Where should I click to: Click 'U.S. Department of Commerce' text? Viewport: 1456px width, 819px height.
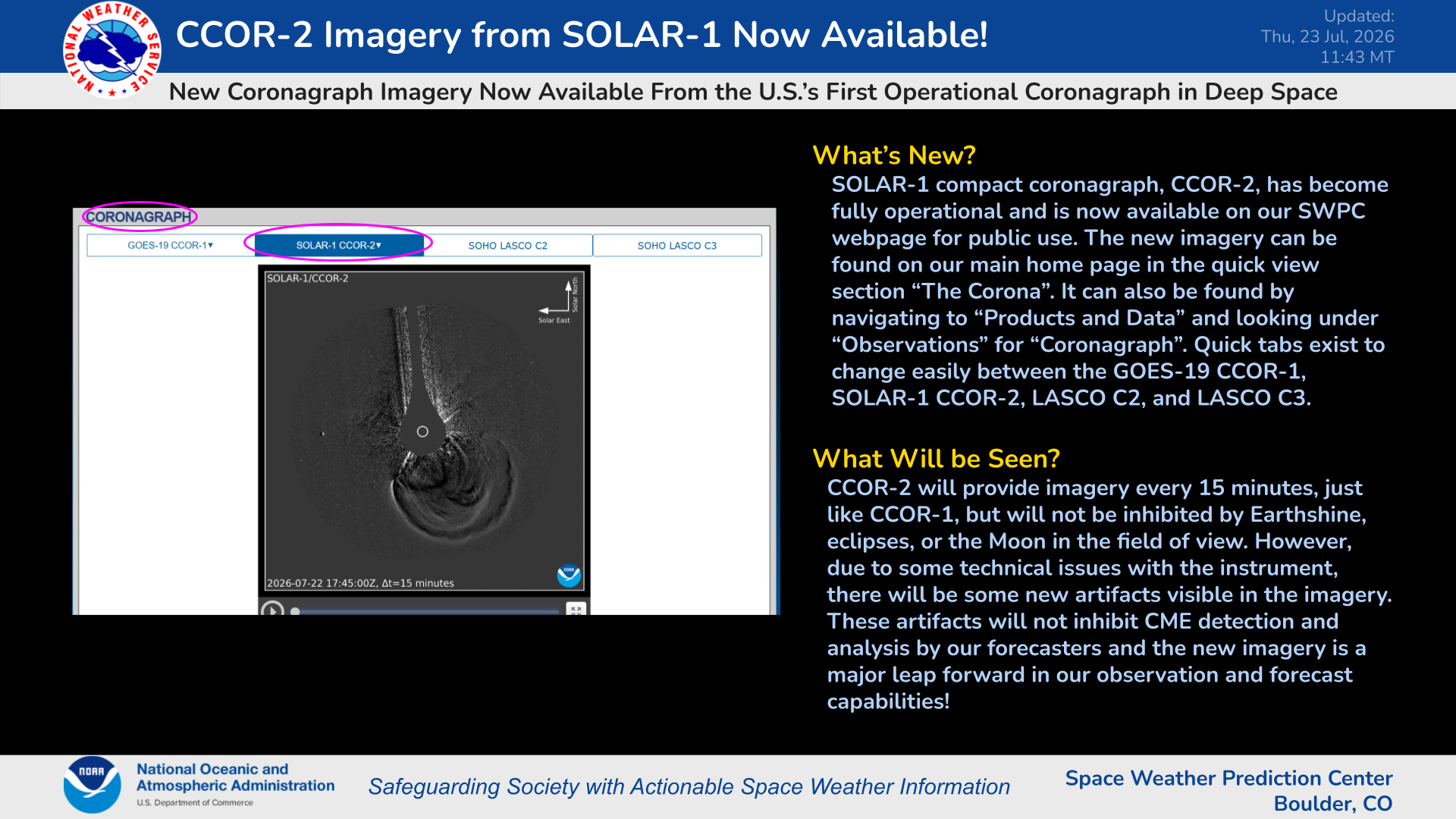(195, 802)
